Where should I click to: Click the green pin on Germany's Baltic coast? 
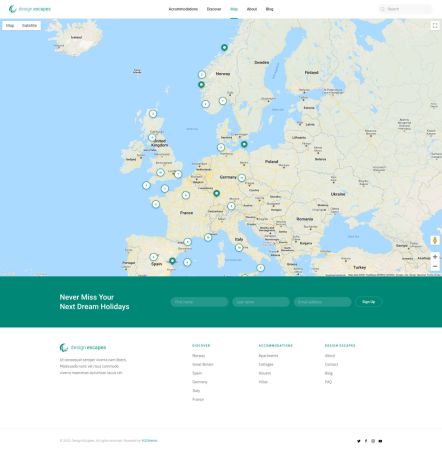(x=244, y=144)
